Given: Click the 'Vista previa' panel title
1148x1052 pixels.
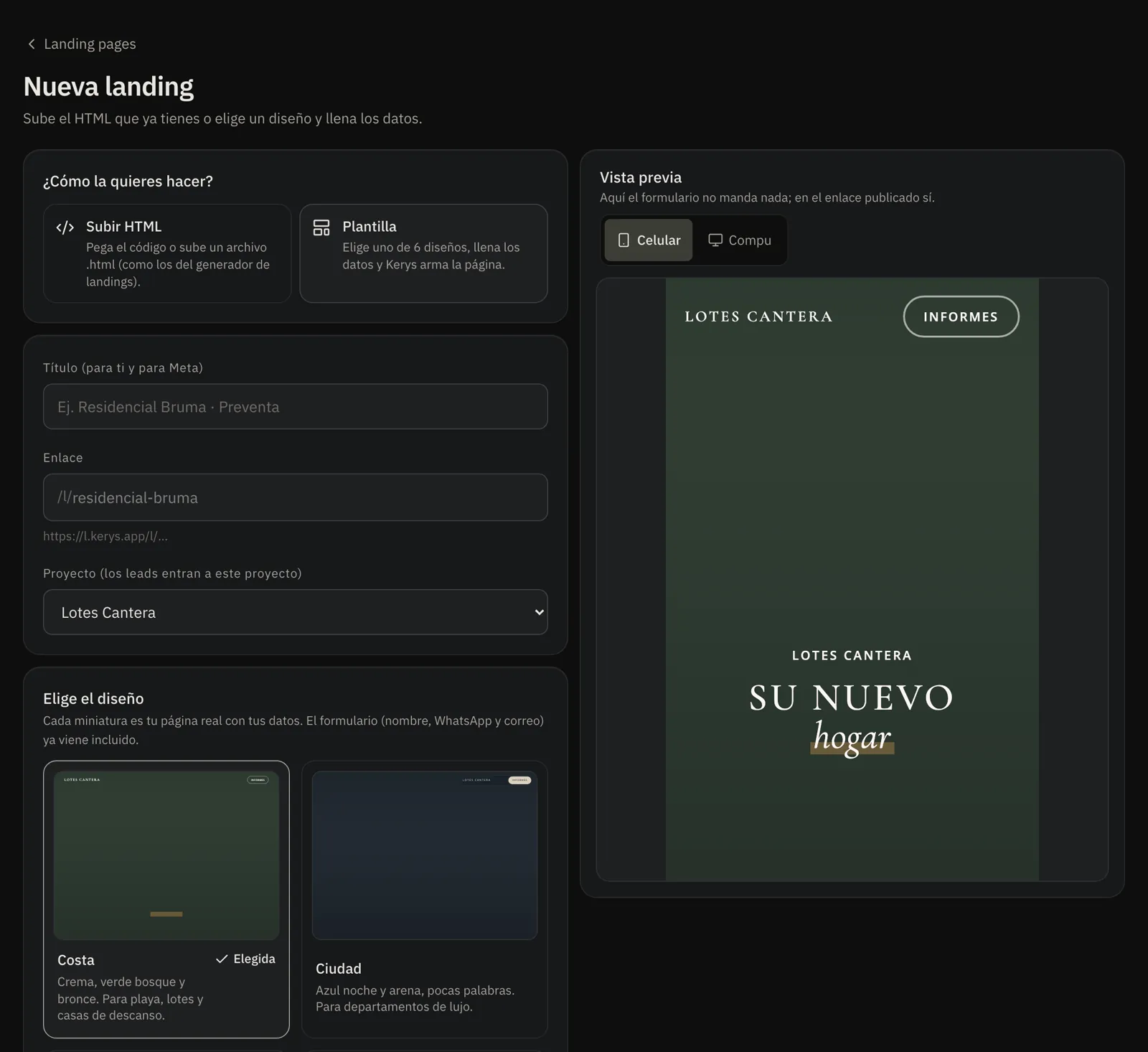Looking at the screenshot, I should 641,177.
